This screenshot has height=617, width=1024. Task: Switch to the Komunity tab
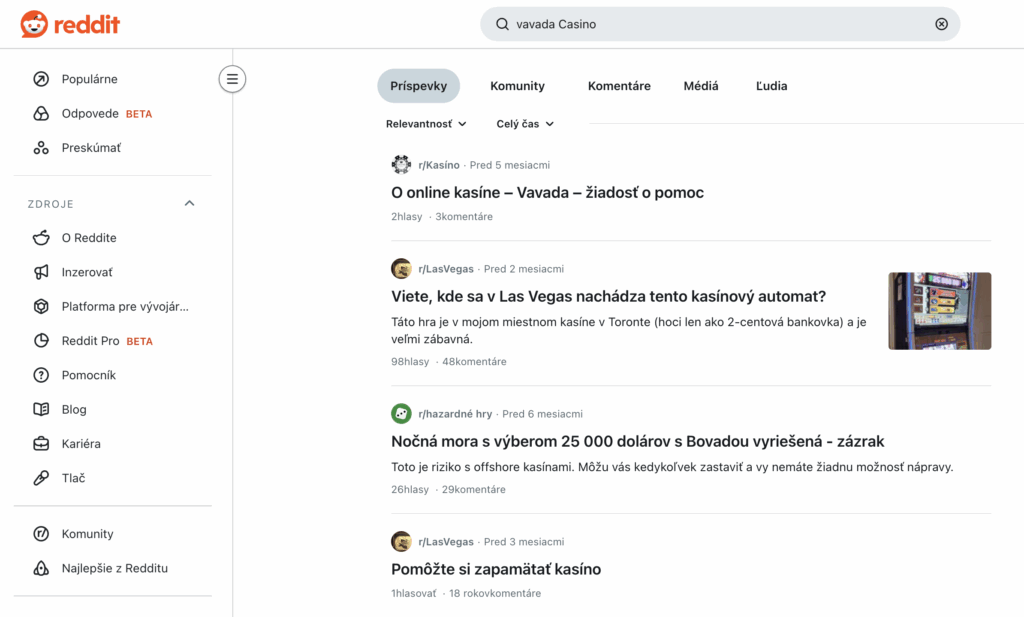tap(517, 86)
